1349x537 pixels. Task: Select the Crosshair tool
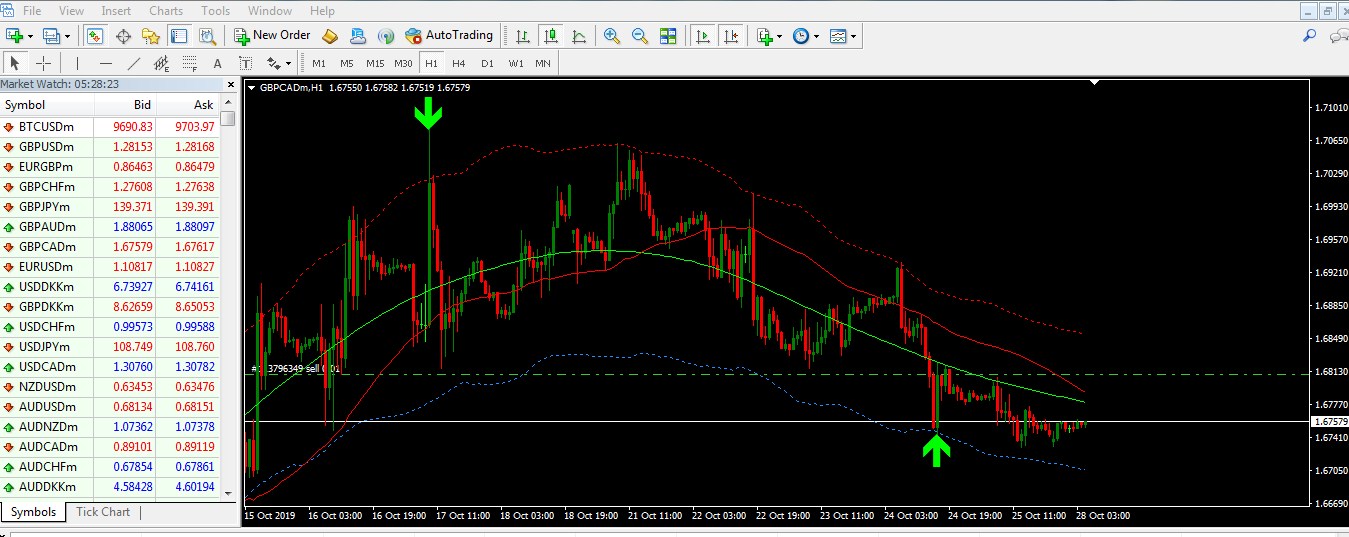click(43, 63)
